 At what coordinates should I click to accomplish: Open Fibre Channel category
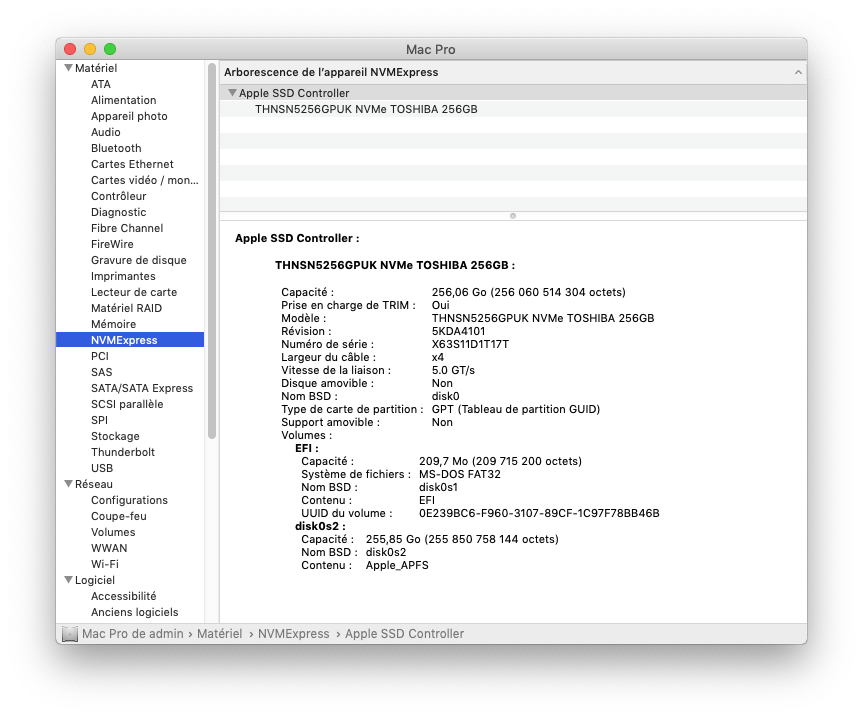coord(127,228)
